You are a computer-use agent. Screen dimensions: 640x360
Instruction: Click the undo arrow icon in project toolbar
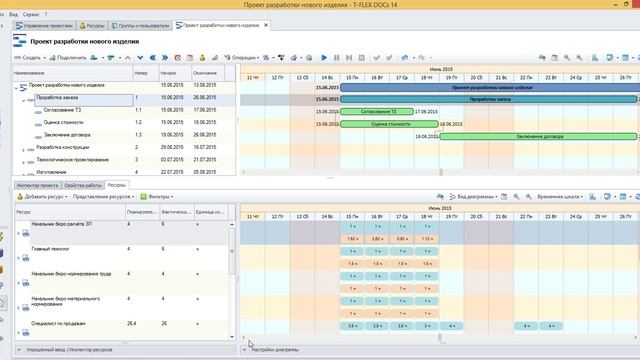pos(404,58)
